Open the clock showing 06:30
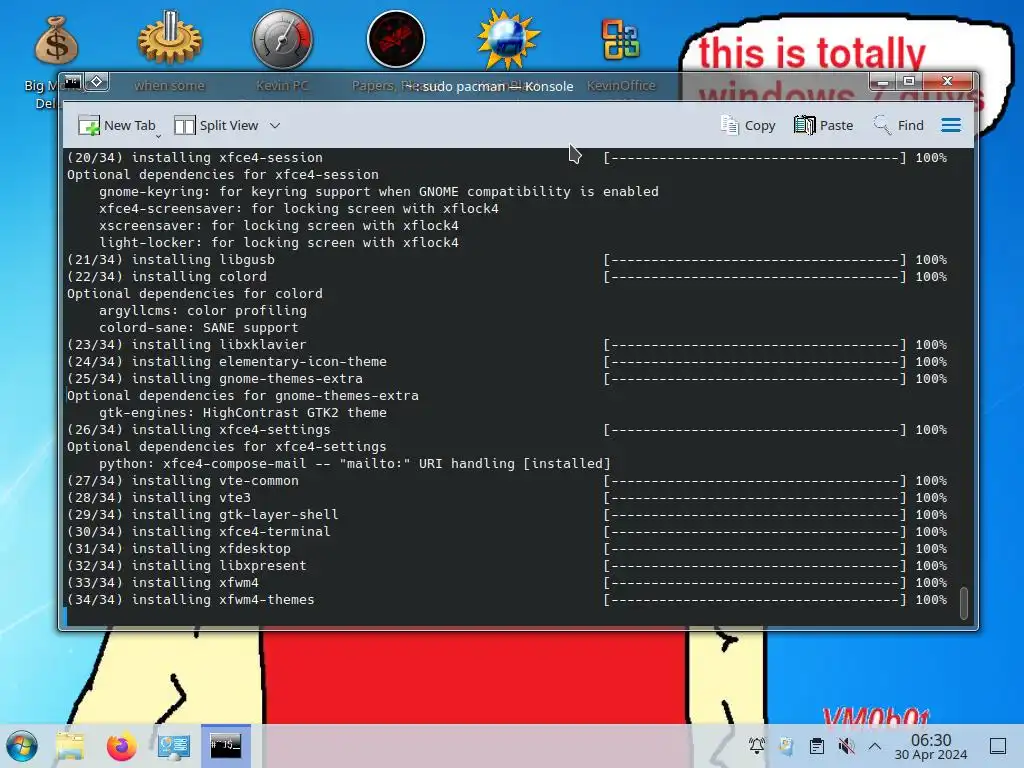 click(931, 746)
